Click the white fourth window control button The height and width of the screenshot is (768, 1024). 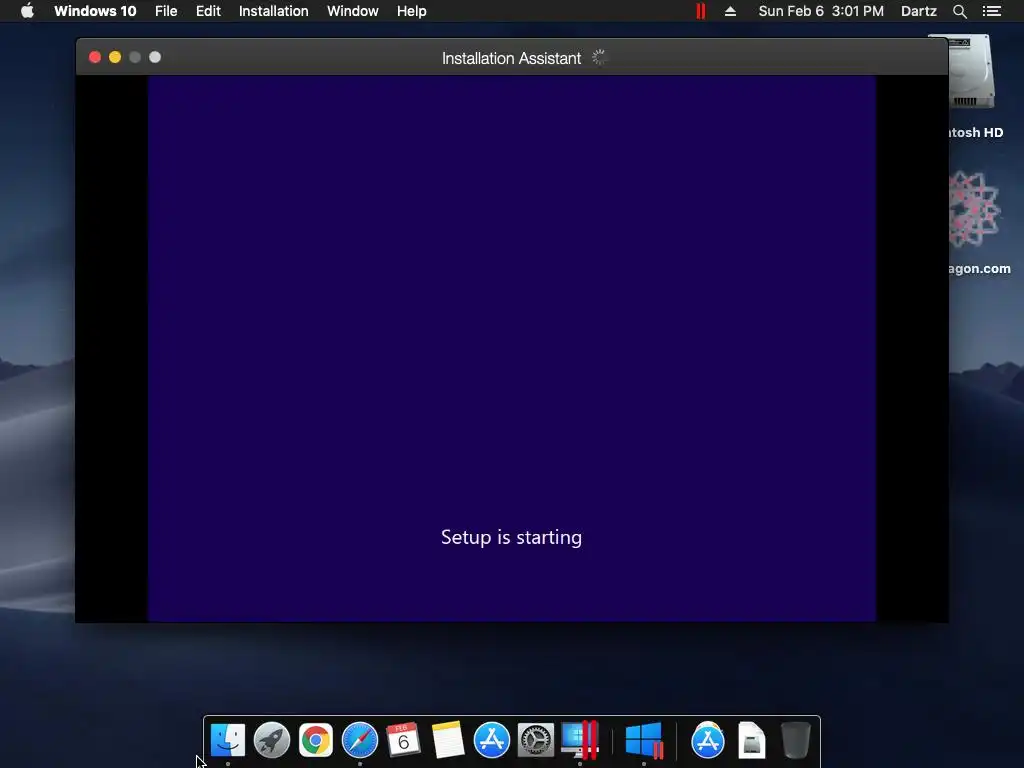[x=155, y=57]
